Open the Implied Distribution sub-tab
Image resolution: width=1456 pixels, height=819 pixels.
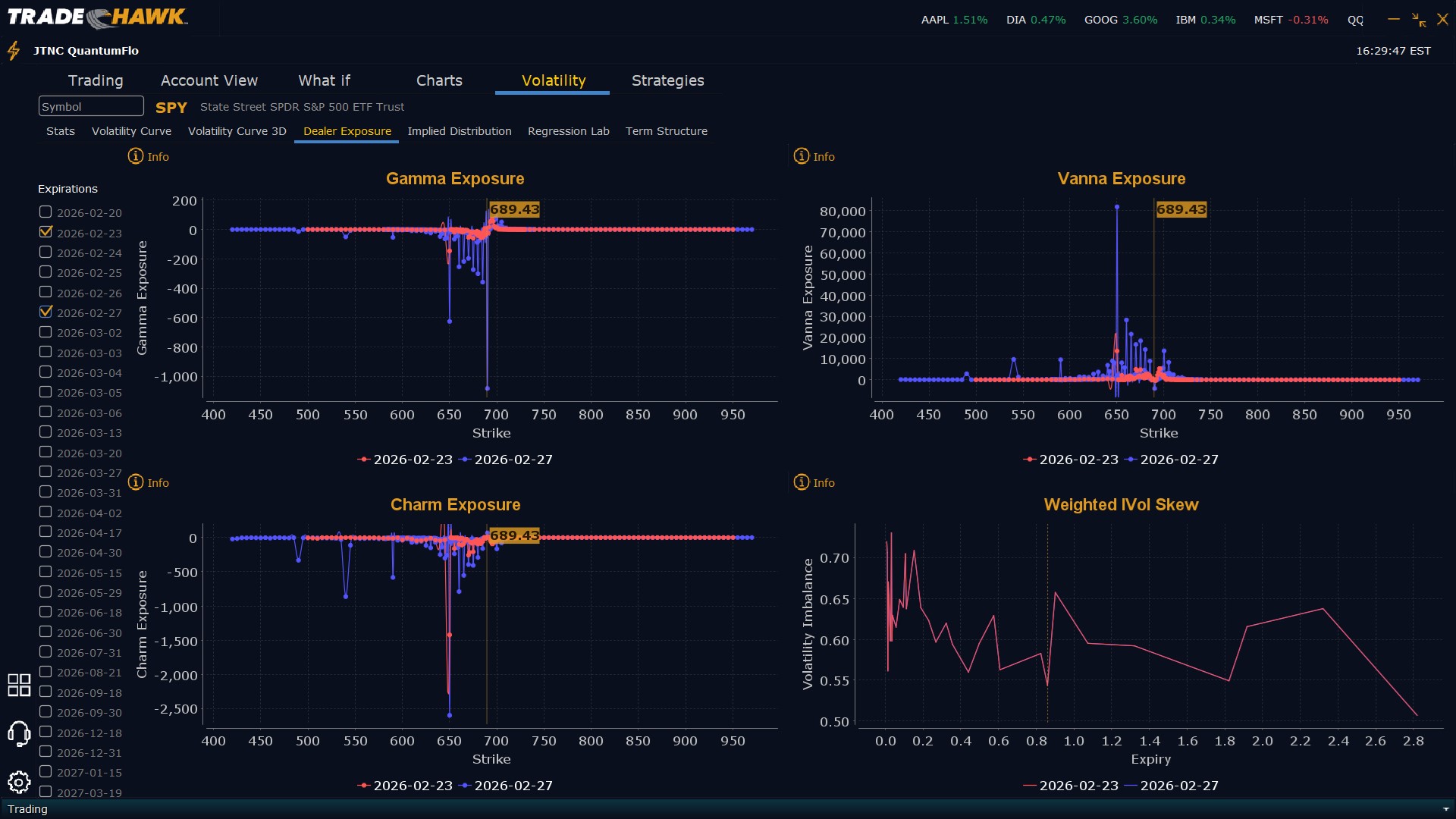(459, 131)
